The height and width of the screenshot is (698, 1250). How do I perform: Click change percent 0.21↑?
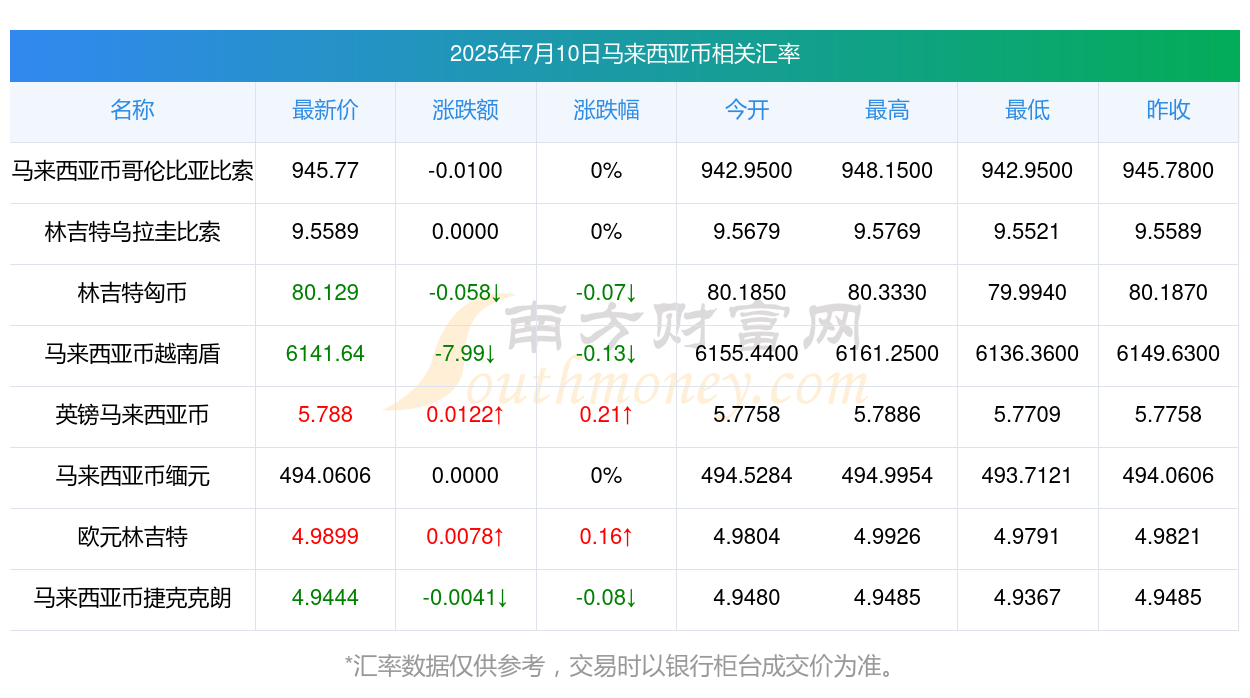tap(606, 415)
